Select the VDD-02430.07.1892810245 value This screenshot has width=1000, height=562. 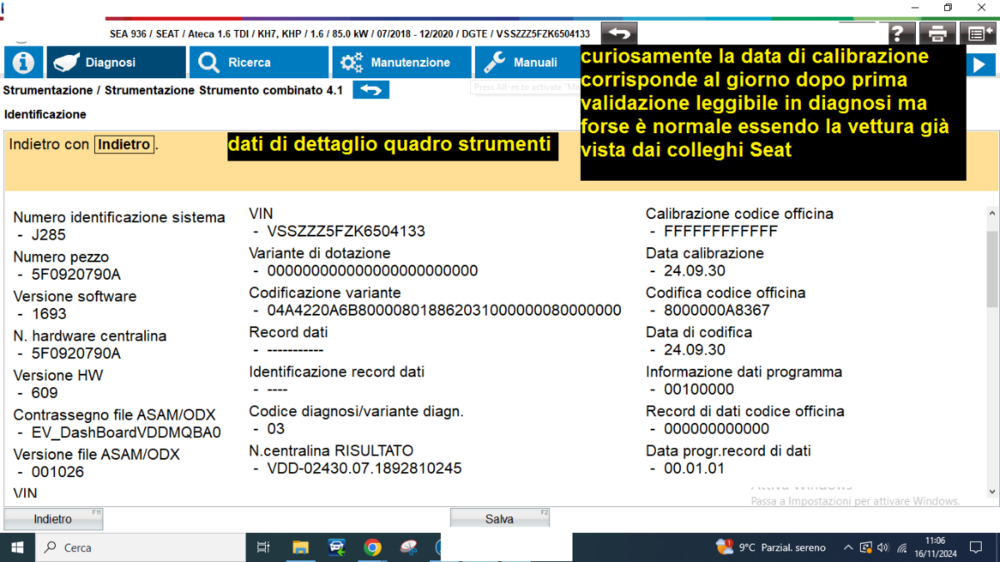(364, 469)
